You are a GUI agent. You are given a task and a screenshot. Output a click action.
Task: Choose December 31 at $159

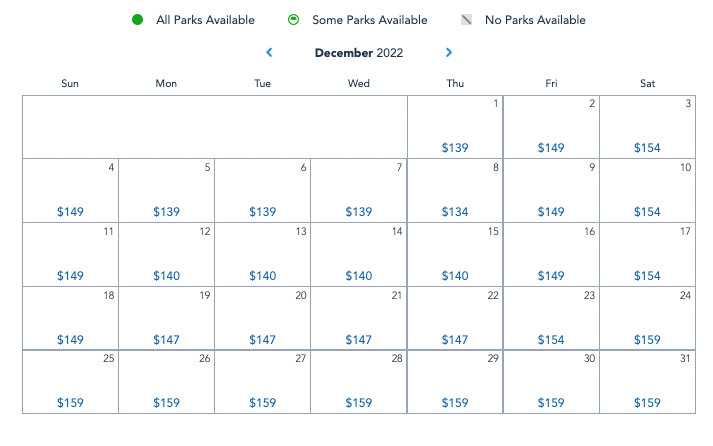(x=647, y=382)
